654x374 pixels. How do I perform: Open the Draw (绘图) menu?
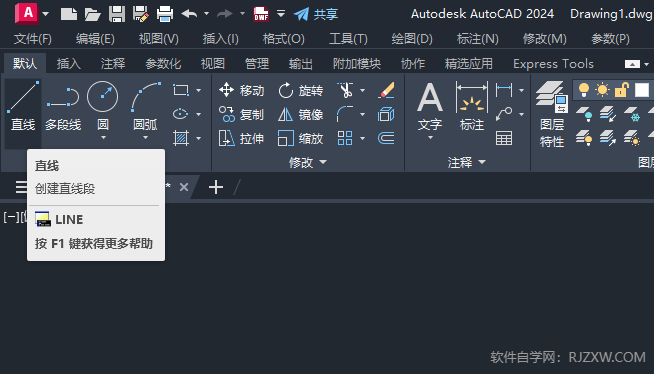(x=412, y=39)
